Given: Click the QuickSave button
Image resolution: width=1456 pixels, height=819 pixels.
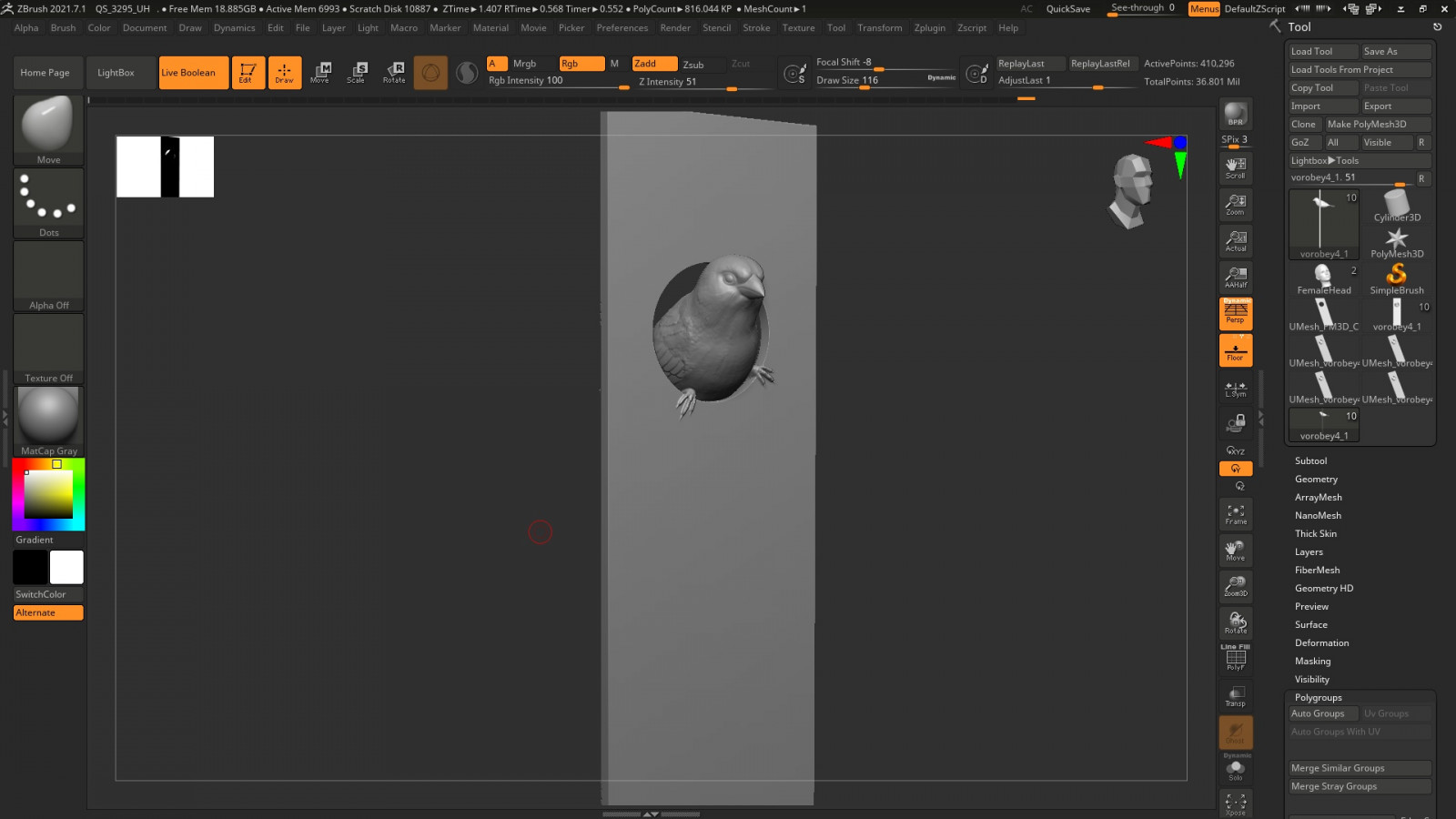Looking at the screenshot, I should coord(1068,9).
